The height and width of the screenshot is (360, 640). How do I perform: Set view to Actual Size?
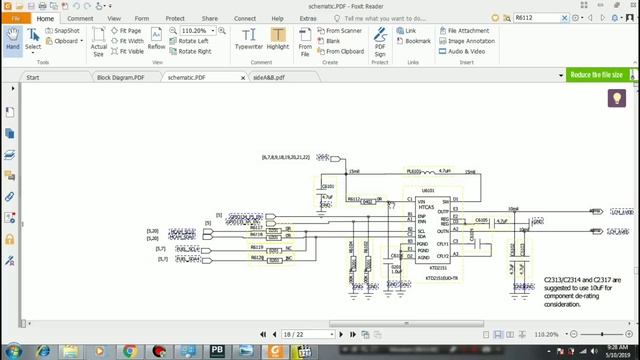coord(98,42)
